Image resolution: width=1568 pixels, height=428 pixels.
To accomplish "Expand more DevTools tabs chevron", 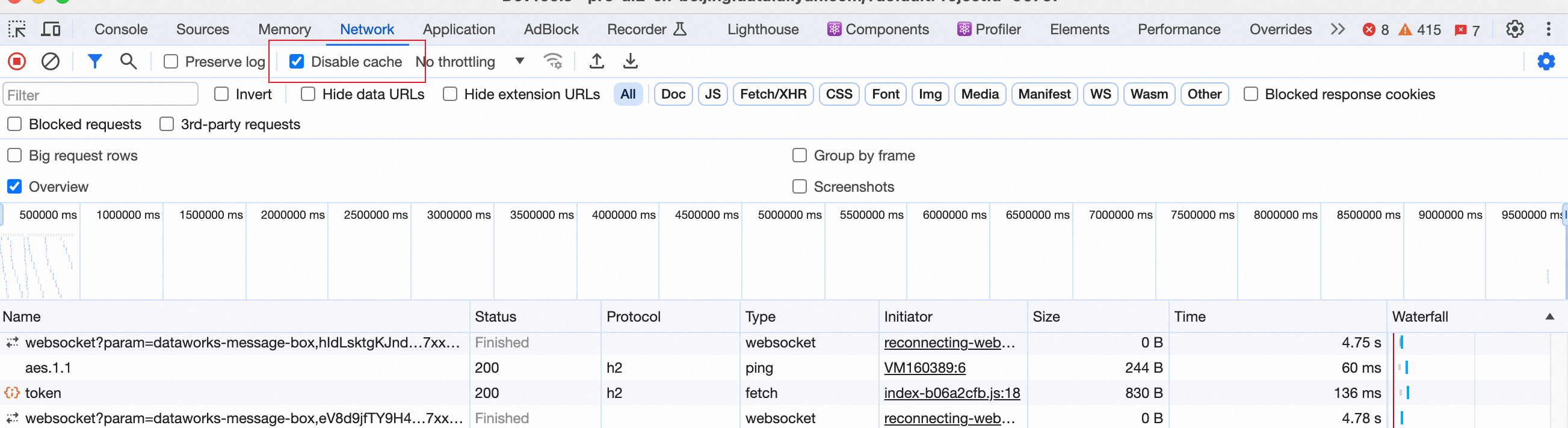I will pyautogui.click(x=1338, y=29).
